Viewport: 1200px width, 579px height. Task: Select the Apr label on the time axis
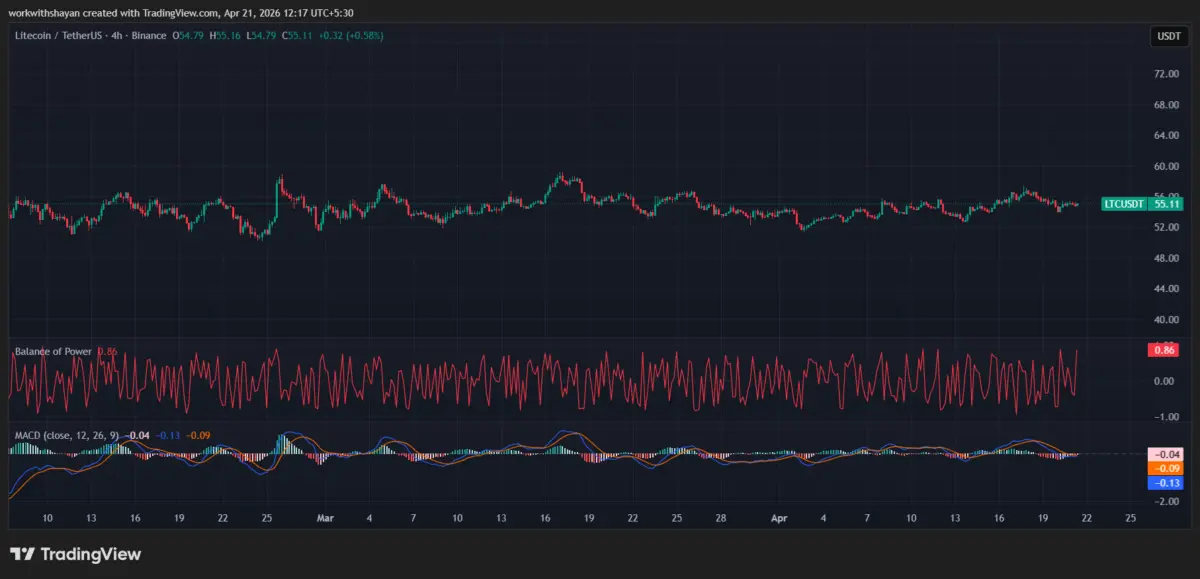pyautogui.click(x=780, y=519)
